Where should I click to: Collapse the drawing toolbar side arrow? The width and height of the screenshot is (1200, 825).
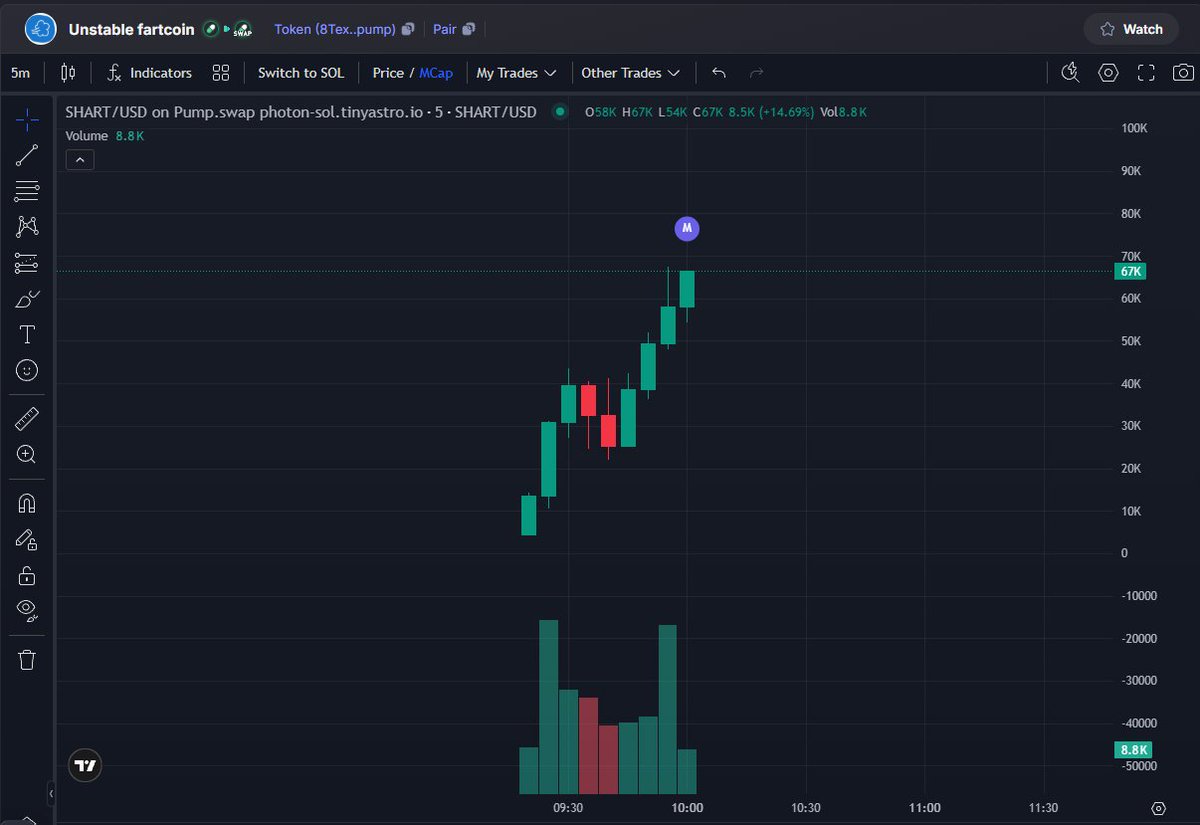pyautogui.click(x=51, y=795)
